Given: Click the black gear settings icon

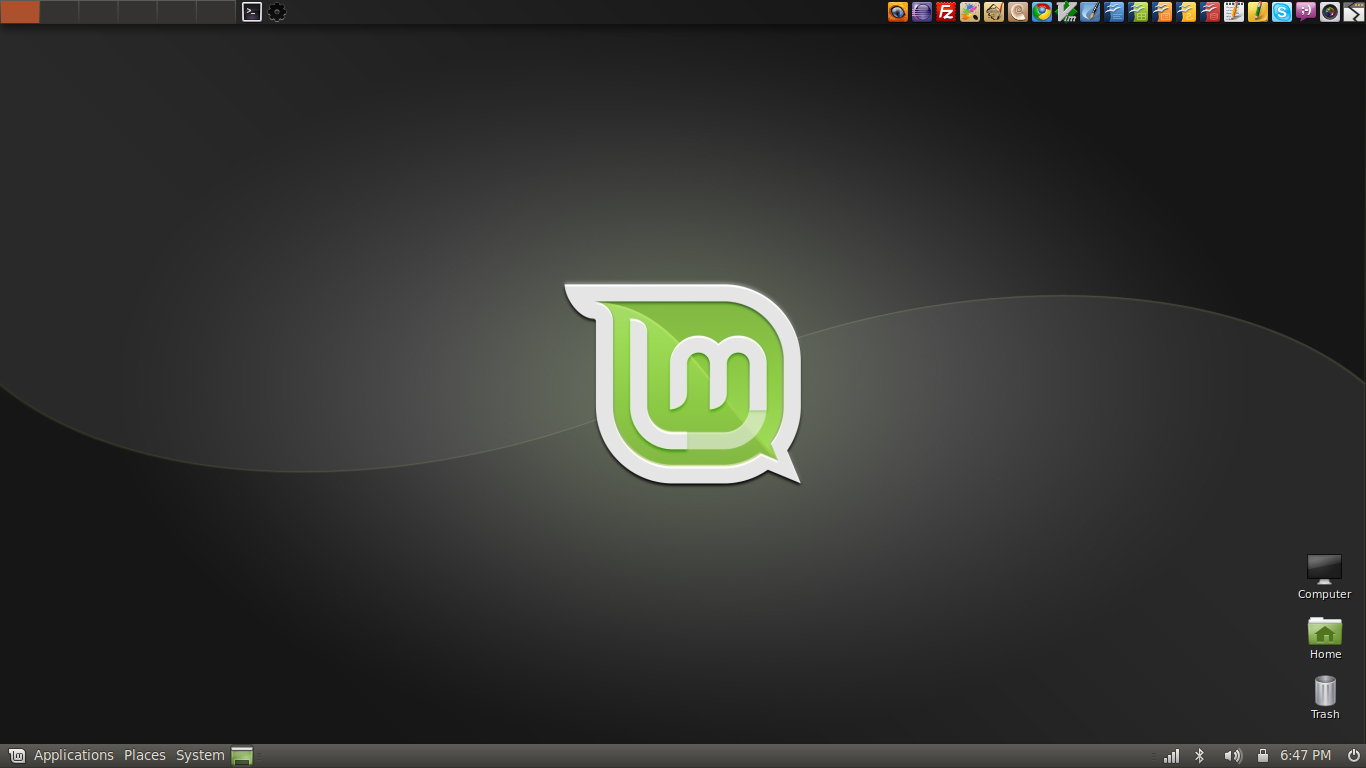Looking at the screenshot, I should tap(277, 12).
